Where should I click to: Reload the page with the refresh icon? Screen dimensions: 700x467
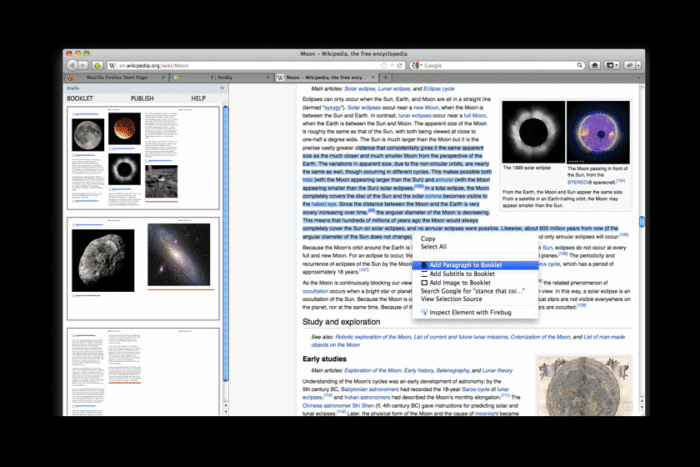(x=400, y=65)
